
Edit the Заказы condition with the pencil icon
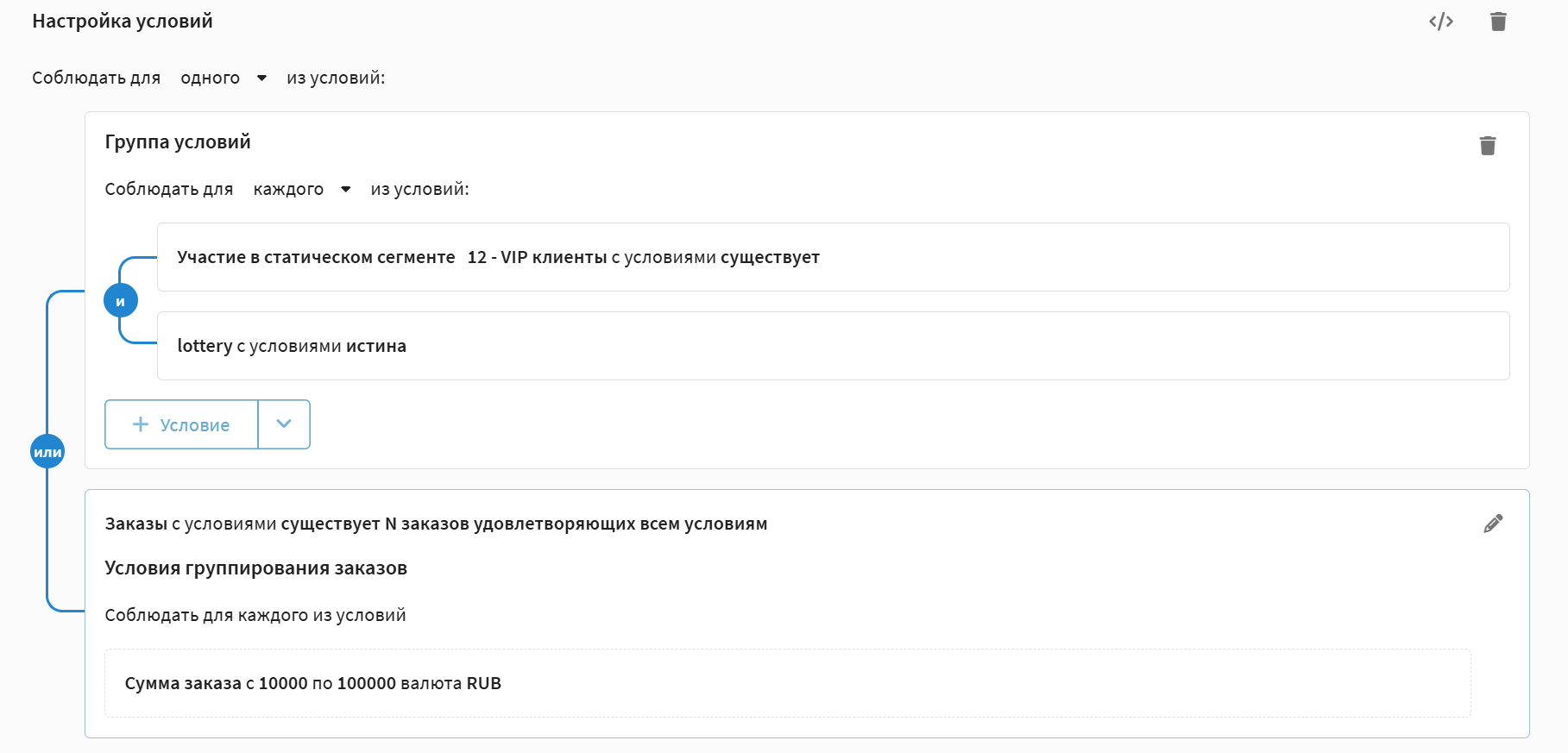pyautogui.click(x=1493, y=524)
